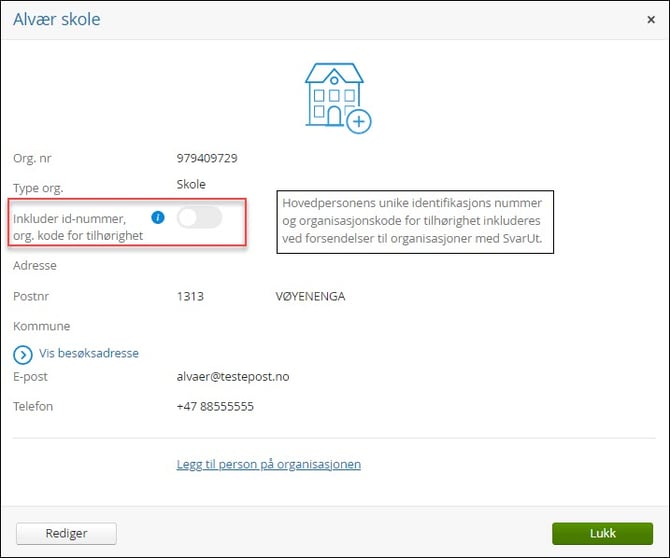Click the VØYENENGA place name
The width and height of the screenshot is (670, 558).
pyautogui.click(x=310, y=297)
